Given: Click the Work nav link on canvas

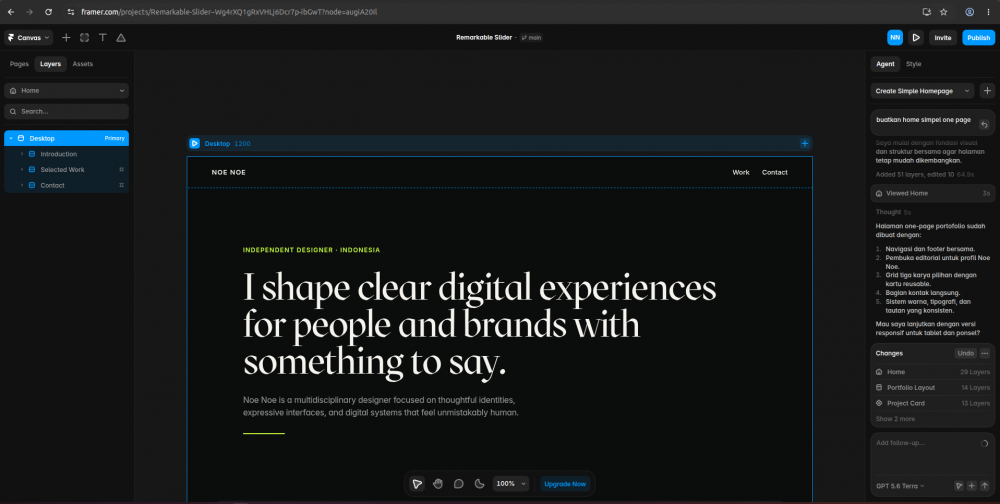Looking at the screenshot, I should point(740,172).
